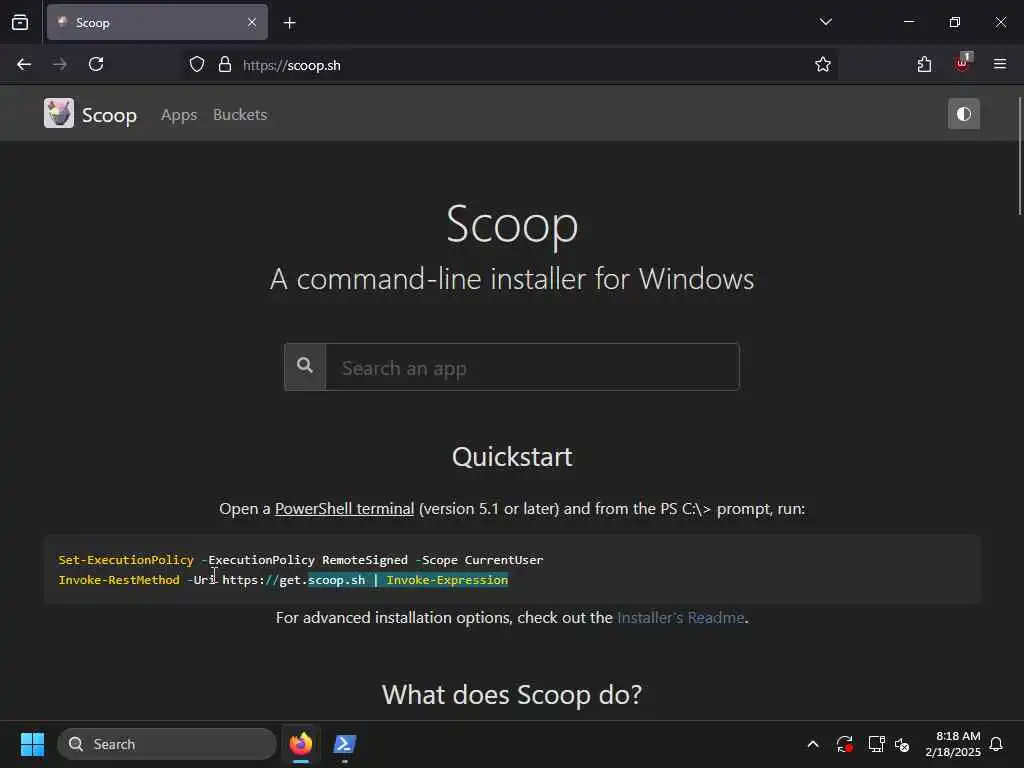Go forward with the arrow button
1024x768 pixels.
(x=60, y=65)
